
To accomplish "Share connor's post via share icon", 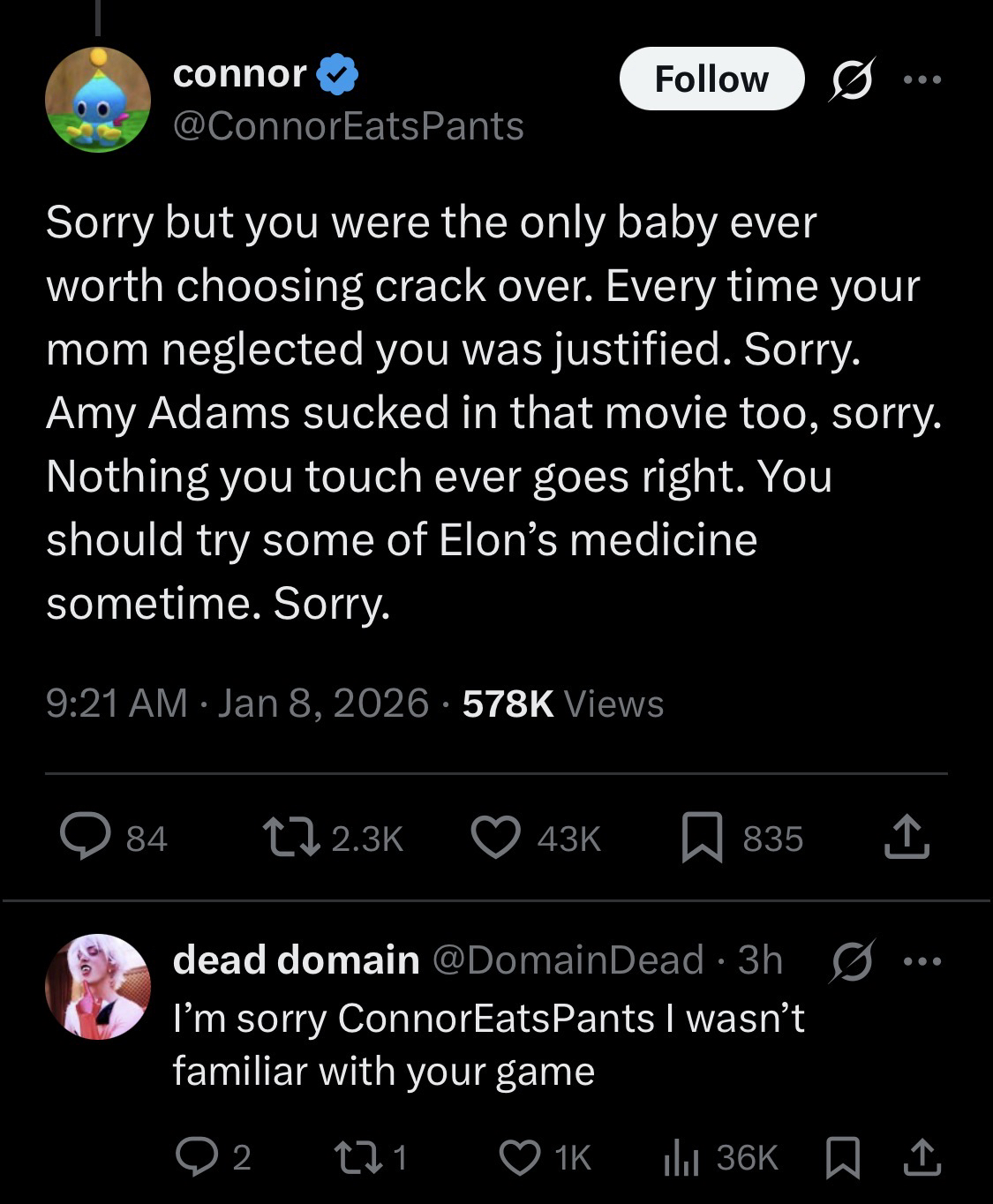I will 907,838.
